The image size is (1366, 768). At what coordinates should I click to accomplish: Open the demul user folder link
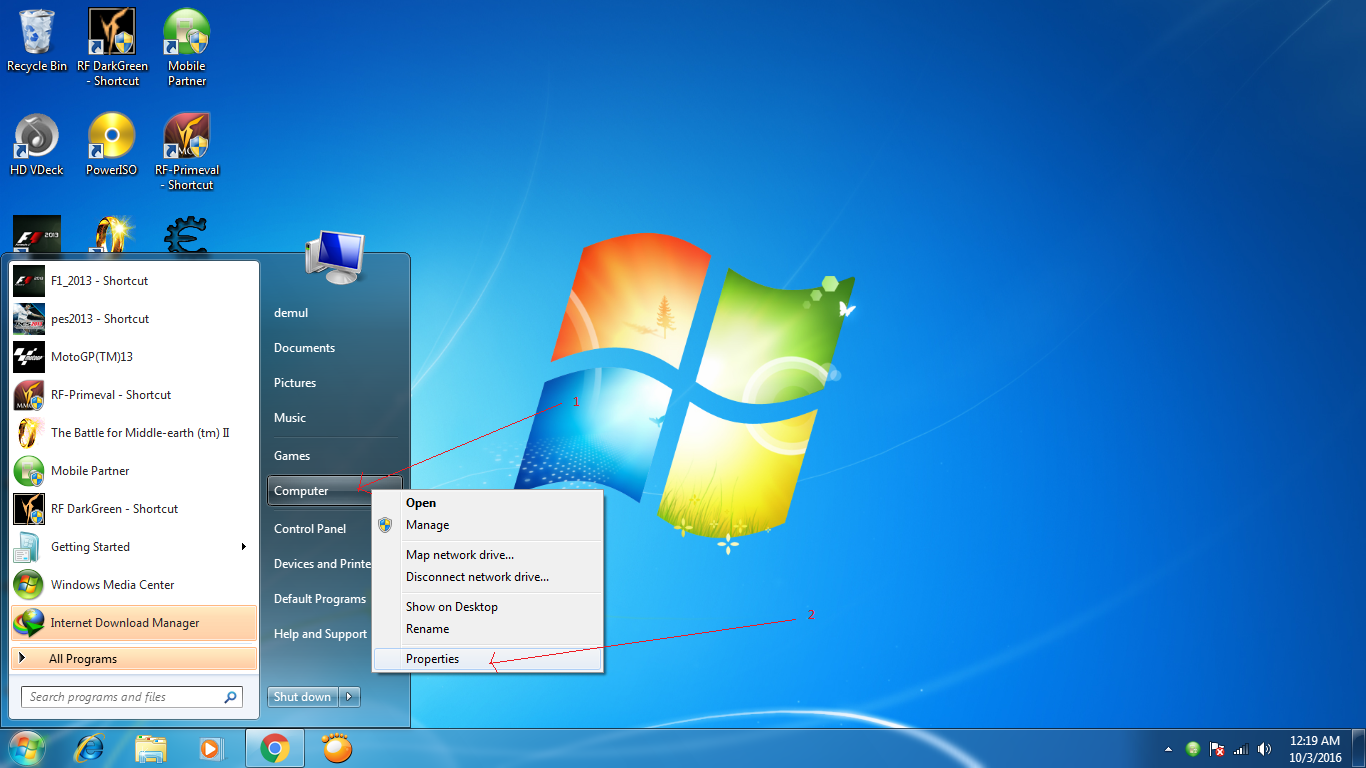291,313
